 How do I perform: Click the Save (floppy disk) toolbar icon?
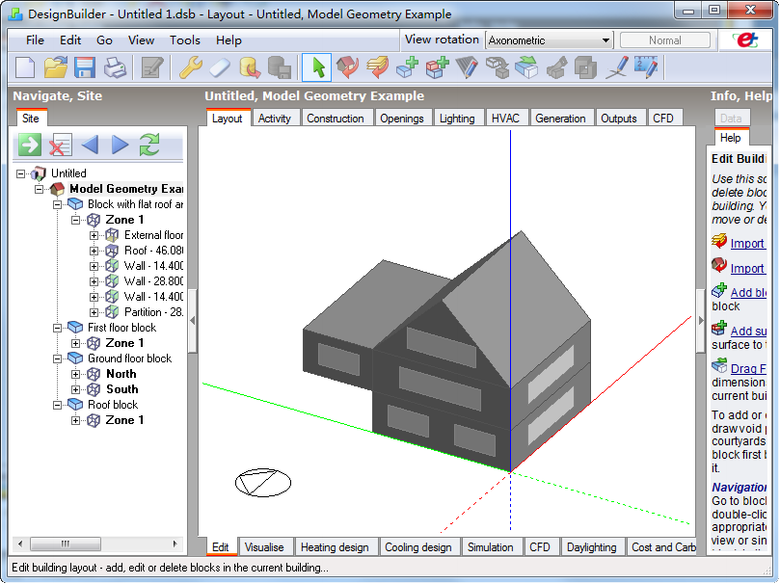(85, 68)
